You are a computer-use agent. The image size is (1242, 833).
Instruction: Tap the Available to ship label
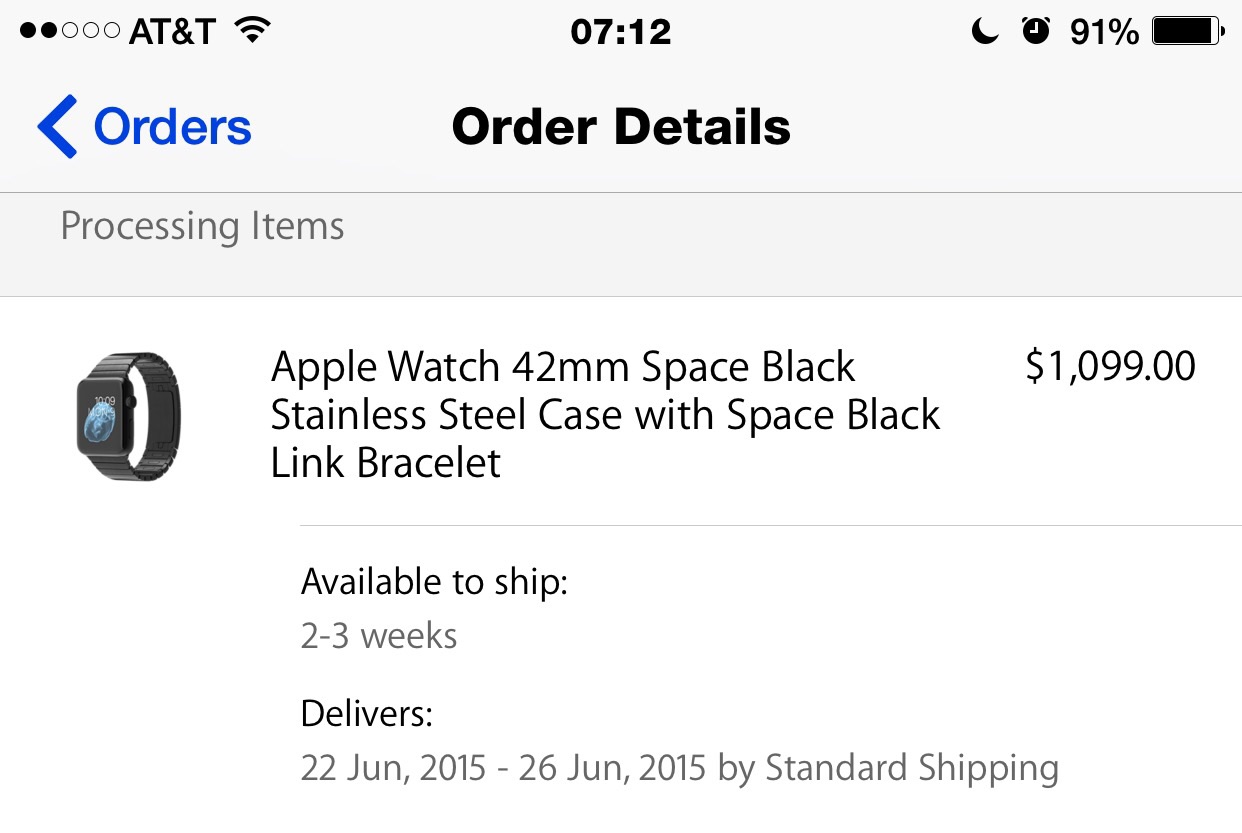click(434, 581)
